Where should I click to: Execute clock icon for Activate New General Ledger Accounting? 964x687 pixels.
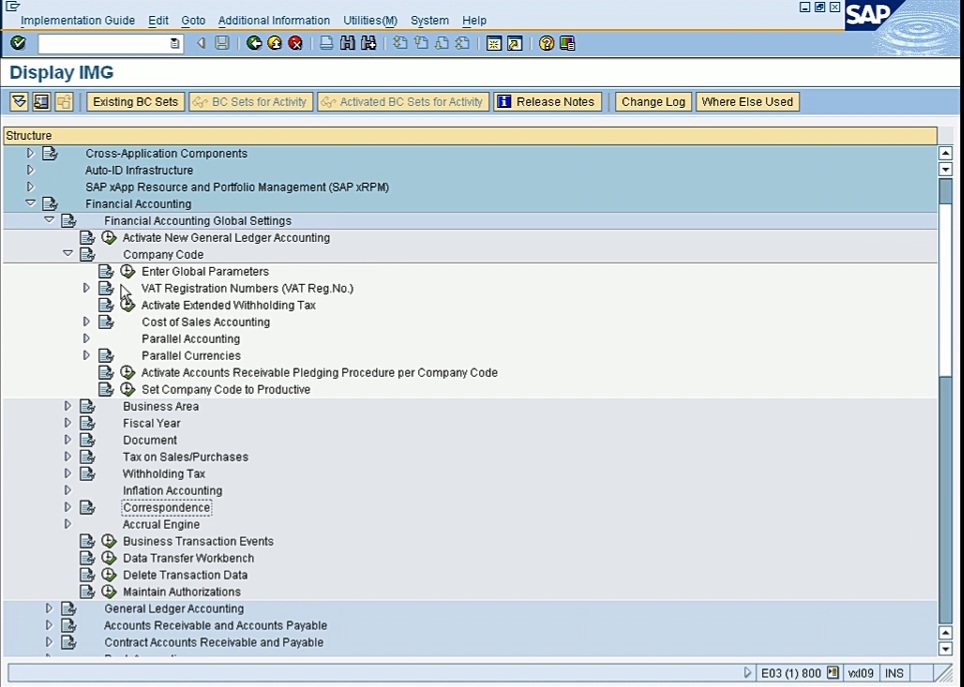[x=109, y=237]
